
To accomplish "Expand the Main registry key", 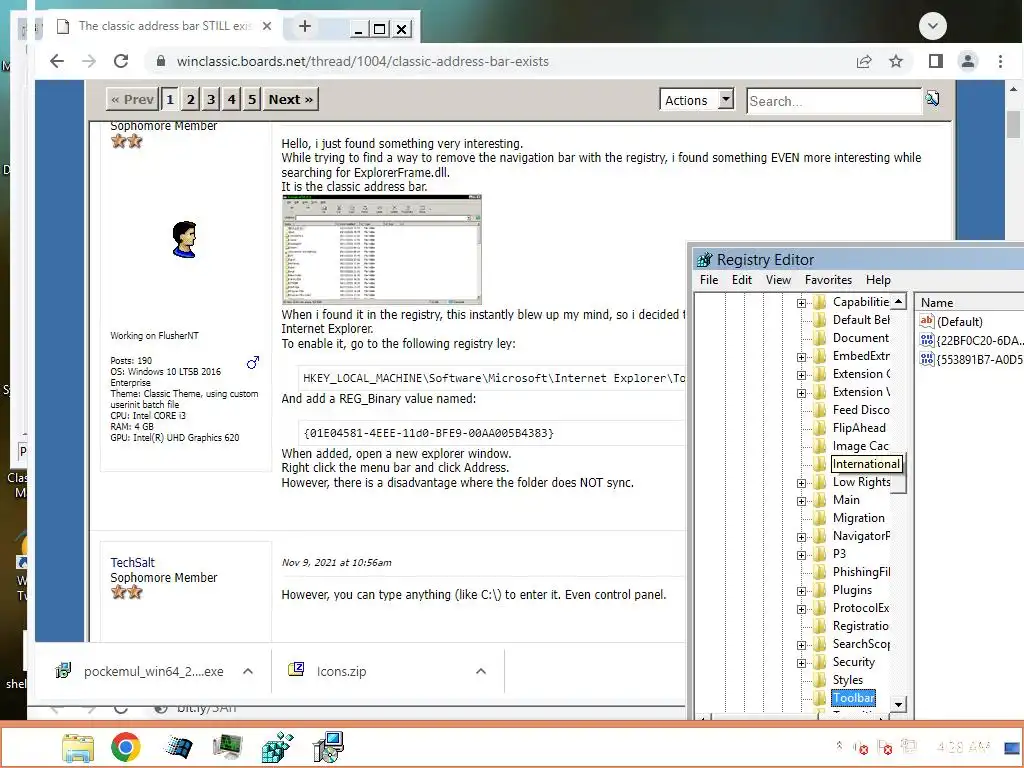I will tap(801, 502).
